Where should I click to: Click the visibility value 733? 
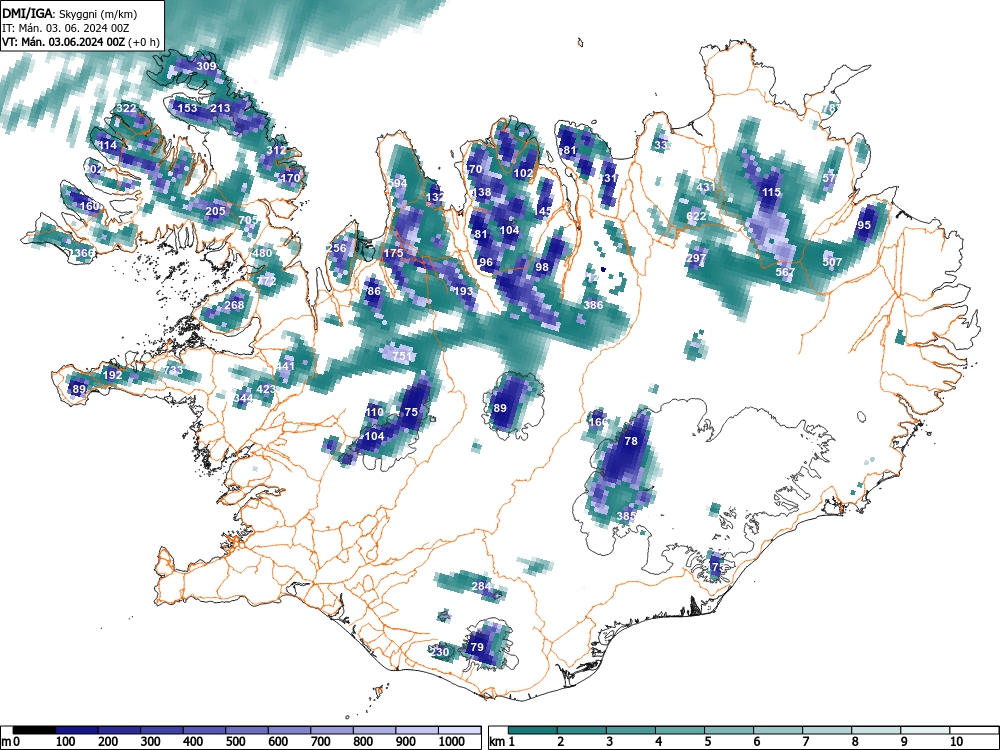tap(173, 370)
